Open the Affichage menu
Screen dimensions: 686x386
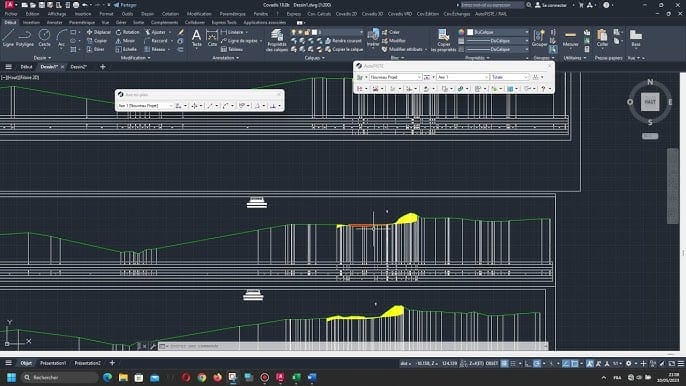(x=57, y=14)
